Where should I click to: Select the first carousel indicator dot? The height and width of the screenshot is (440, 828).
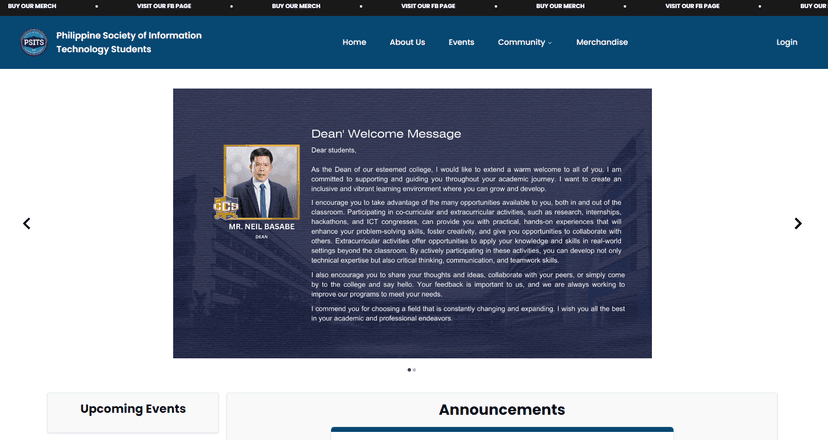coord(409,370)
